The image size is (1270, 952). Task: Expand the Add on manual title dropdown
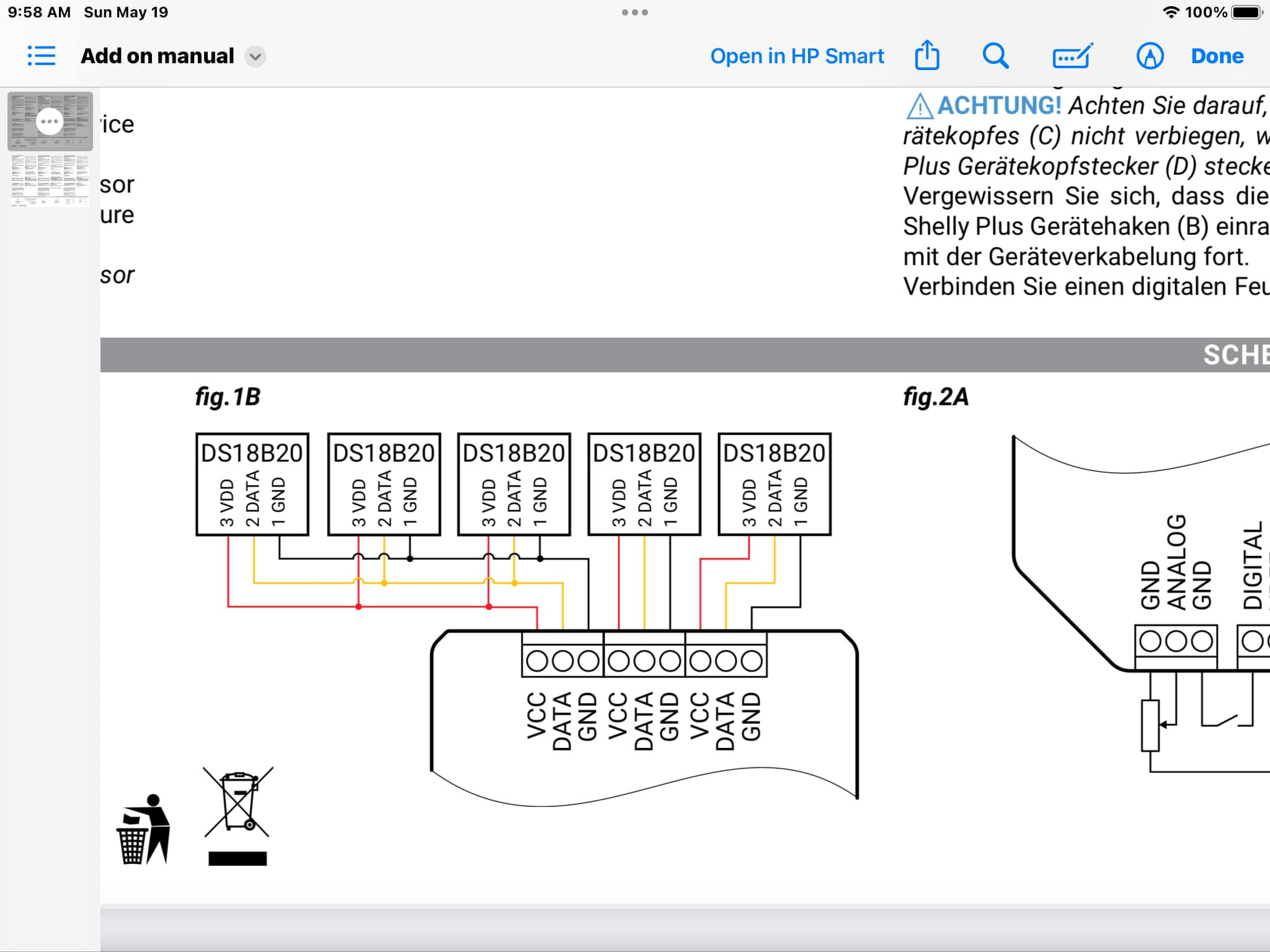click(255, 56)
